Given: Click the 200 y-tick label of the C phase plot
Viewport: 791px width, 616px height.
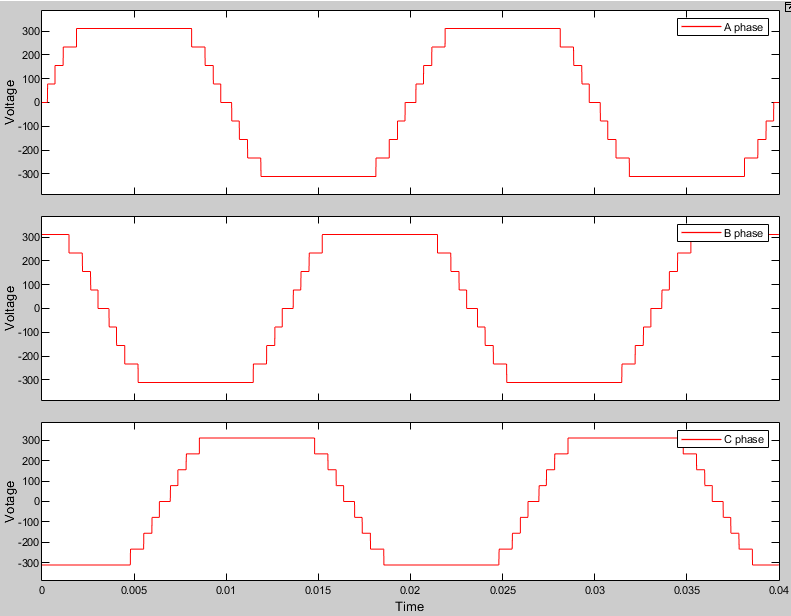Looking at the screenshot, I should click(31, 461).
